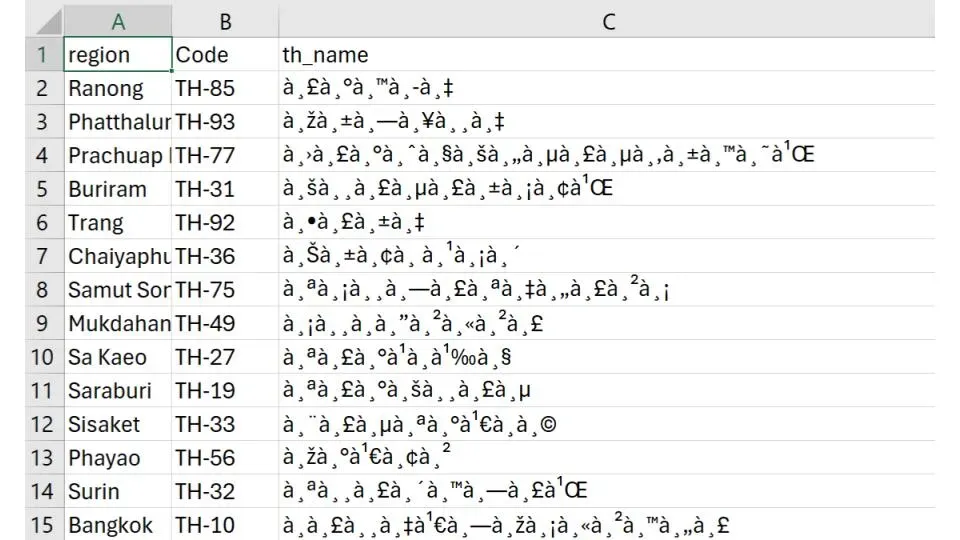Screen dimensions: 960x540
Task: Select row 3 header
Action: [44, 122]
